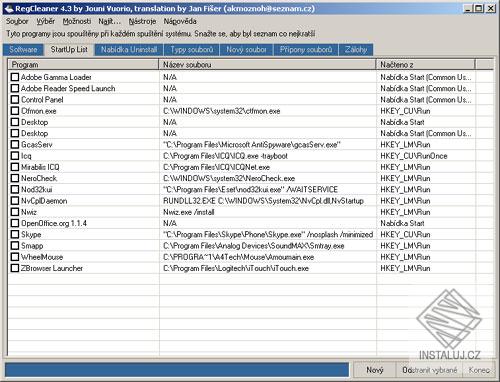500x382 pixels.
Task: Select the A4Tech Amoumain.exe path cell
Action: point(239,257)
